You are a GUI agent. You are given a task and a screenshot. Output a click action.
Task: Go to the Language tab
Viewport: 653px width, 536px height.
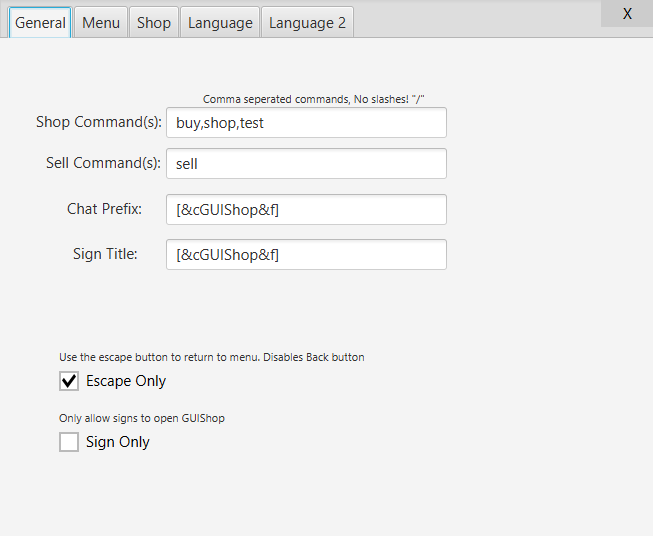(x=220, y=23)
